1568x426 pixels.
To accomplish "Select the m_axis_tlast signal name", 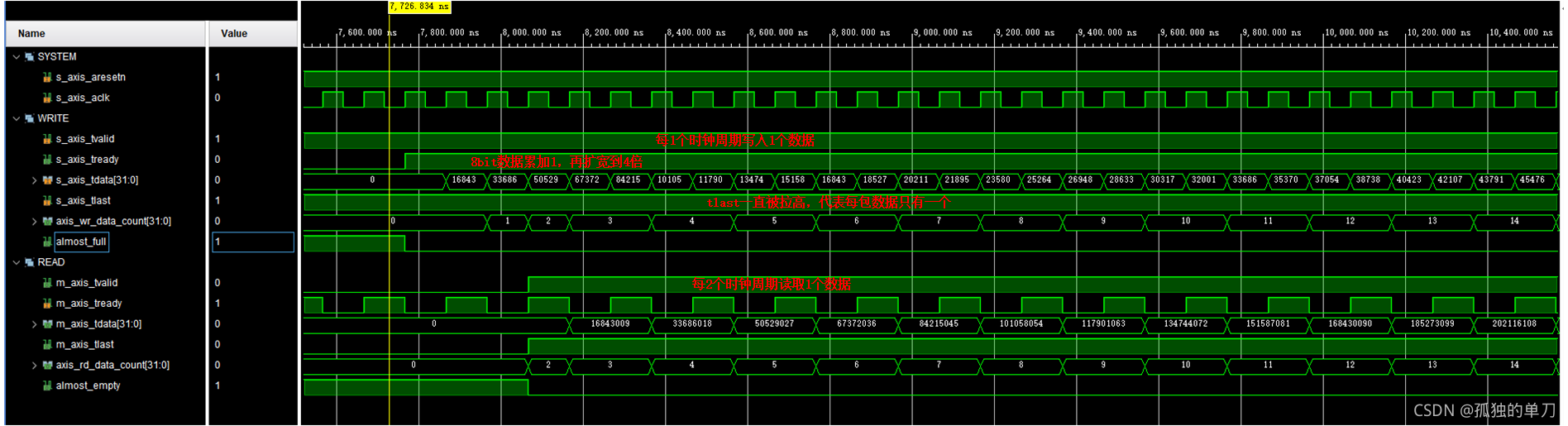I will (84, 344).
